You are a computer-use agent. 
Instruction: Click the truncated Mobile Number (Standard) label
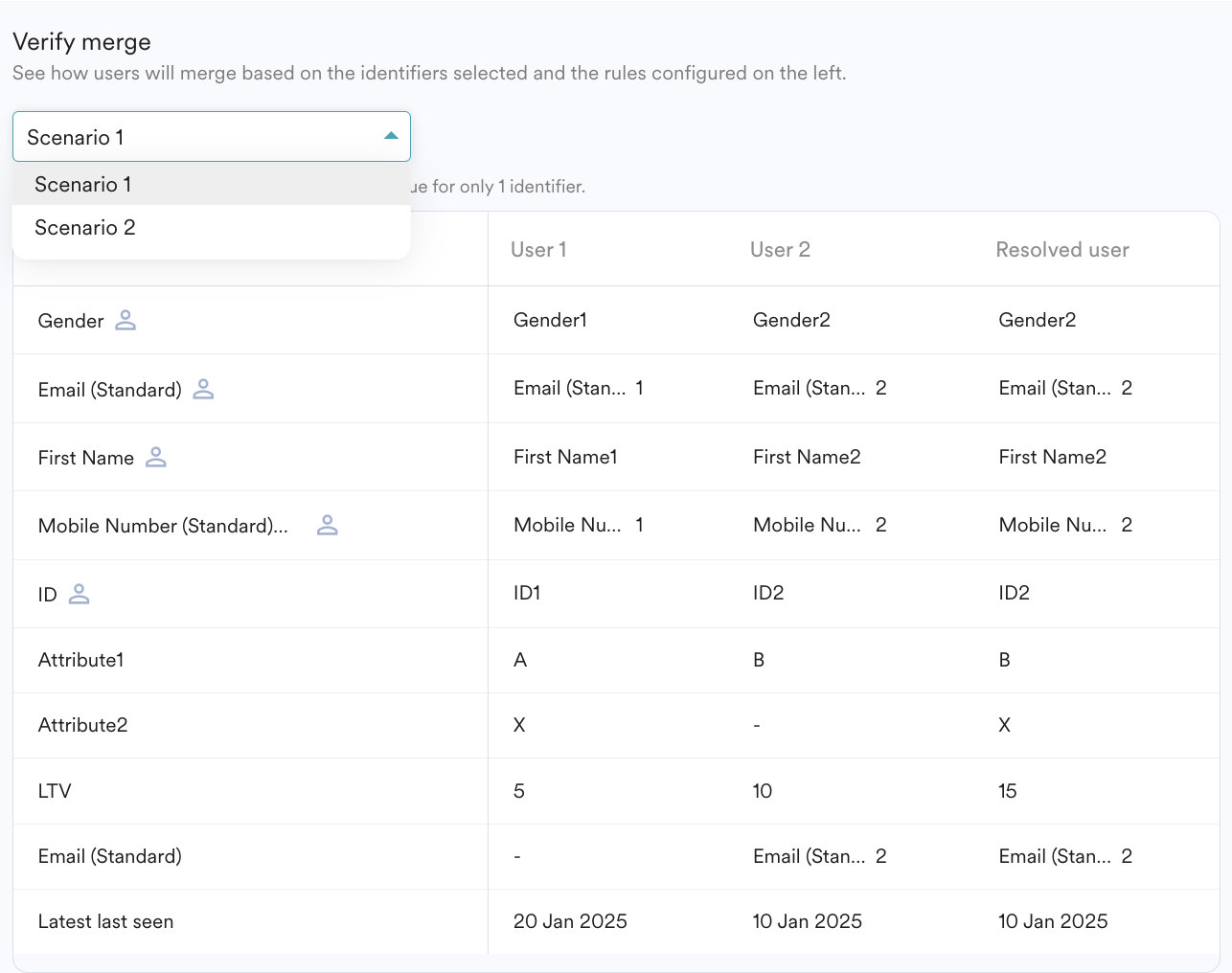pyautogui.click(x=163, y=526)
